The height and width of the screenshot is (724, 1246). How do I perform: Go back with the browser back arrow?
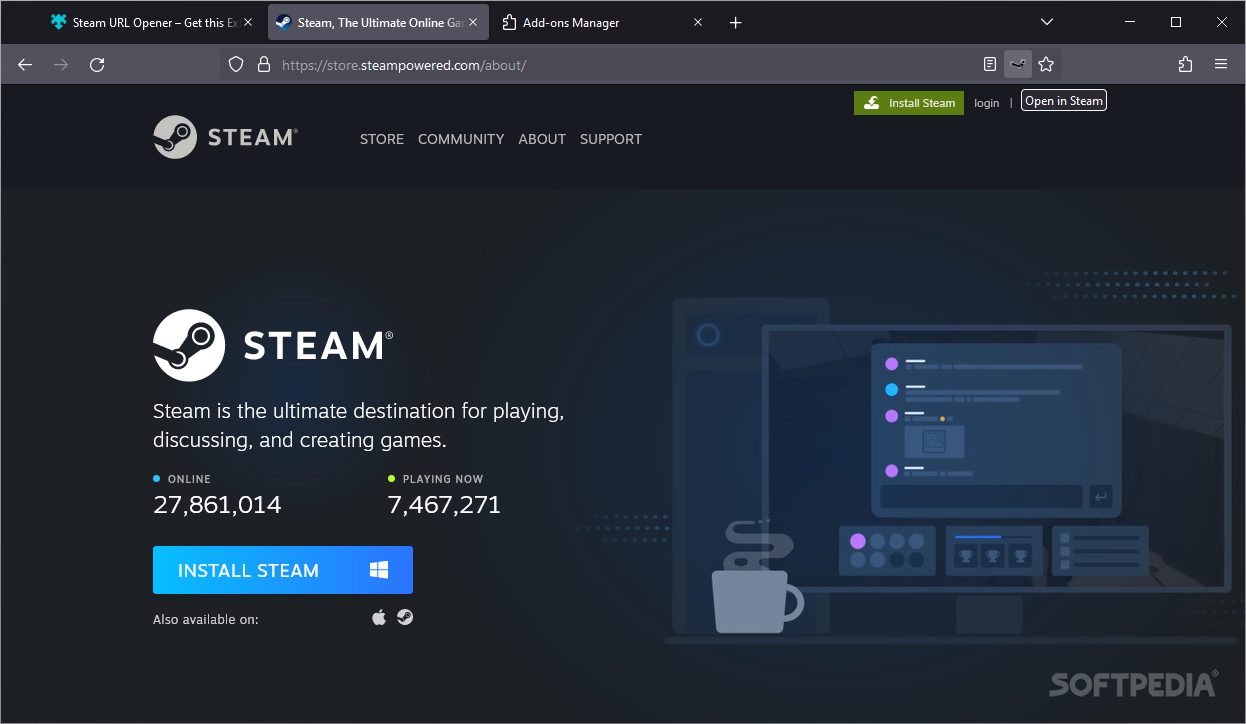[25, 64]
